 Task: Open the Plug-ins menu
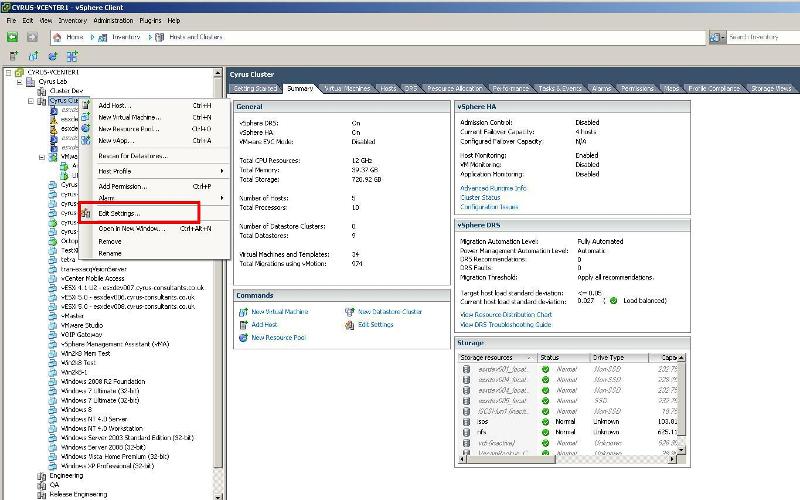point(150,21)
